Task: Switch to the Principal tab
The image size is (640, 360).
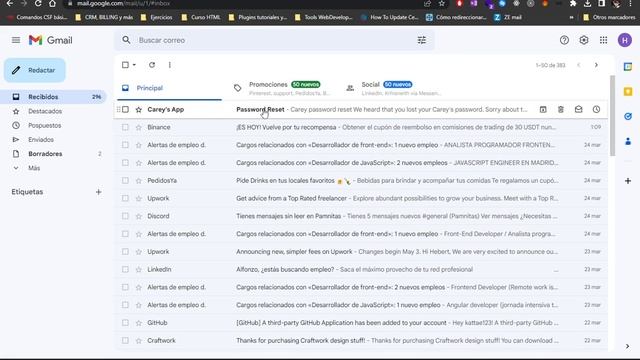Action: pos(169,88)
